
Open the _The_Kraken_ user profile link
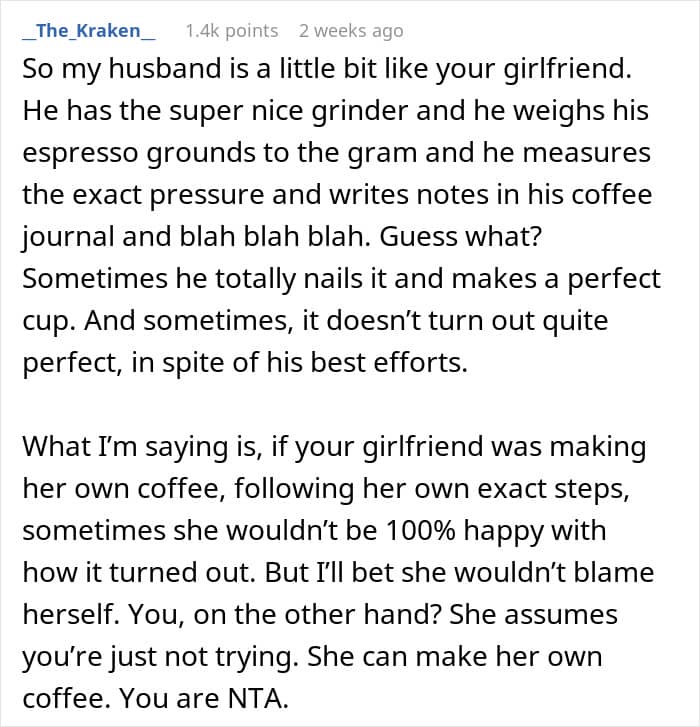click(89, 31)
